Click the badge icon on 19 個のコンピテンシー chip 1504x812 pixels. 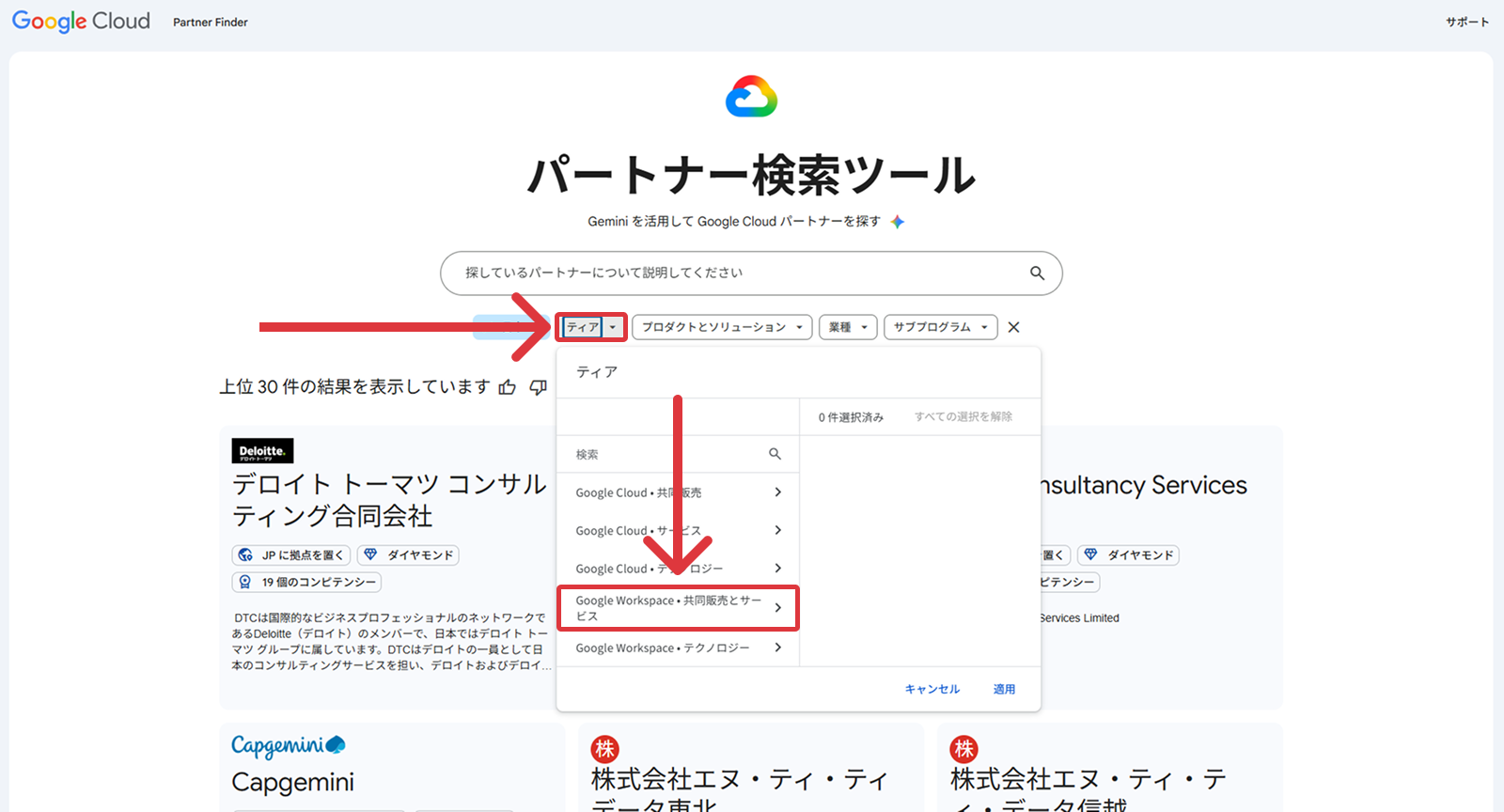[245, 583]
